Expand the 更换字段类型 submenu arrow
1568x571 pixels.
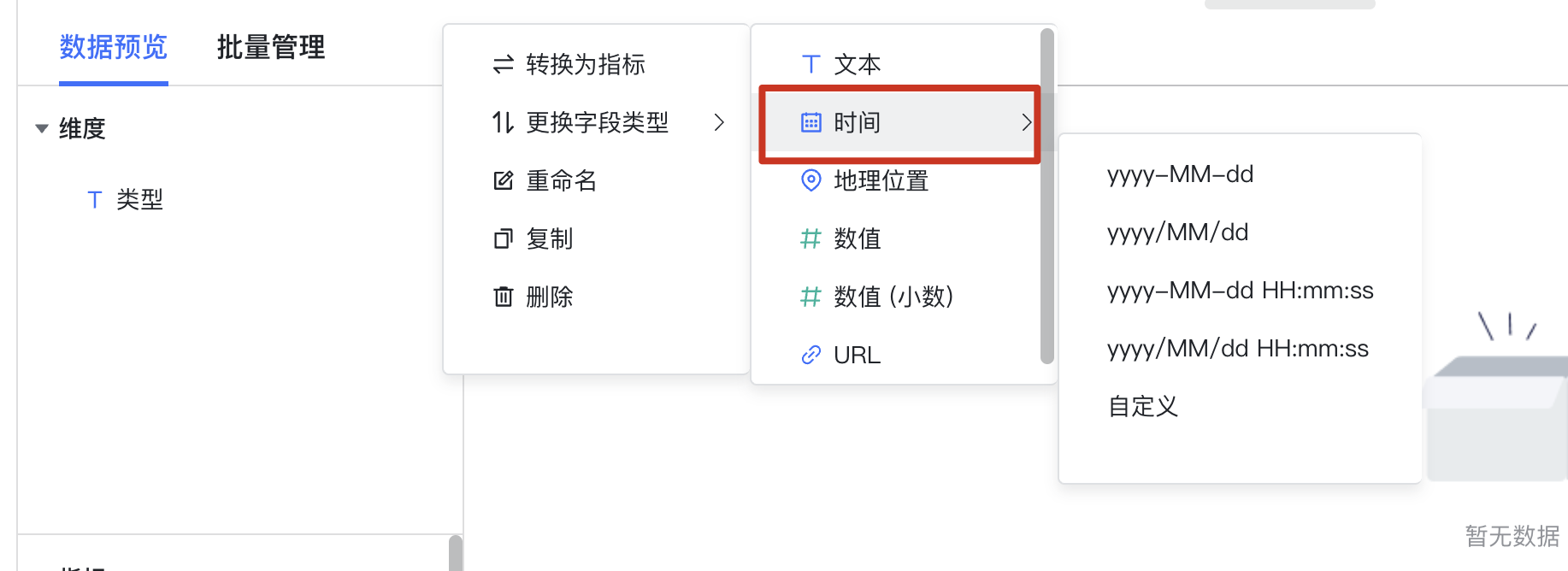point(719,122)
